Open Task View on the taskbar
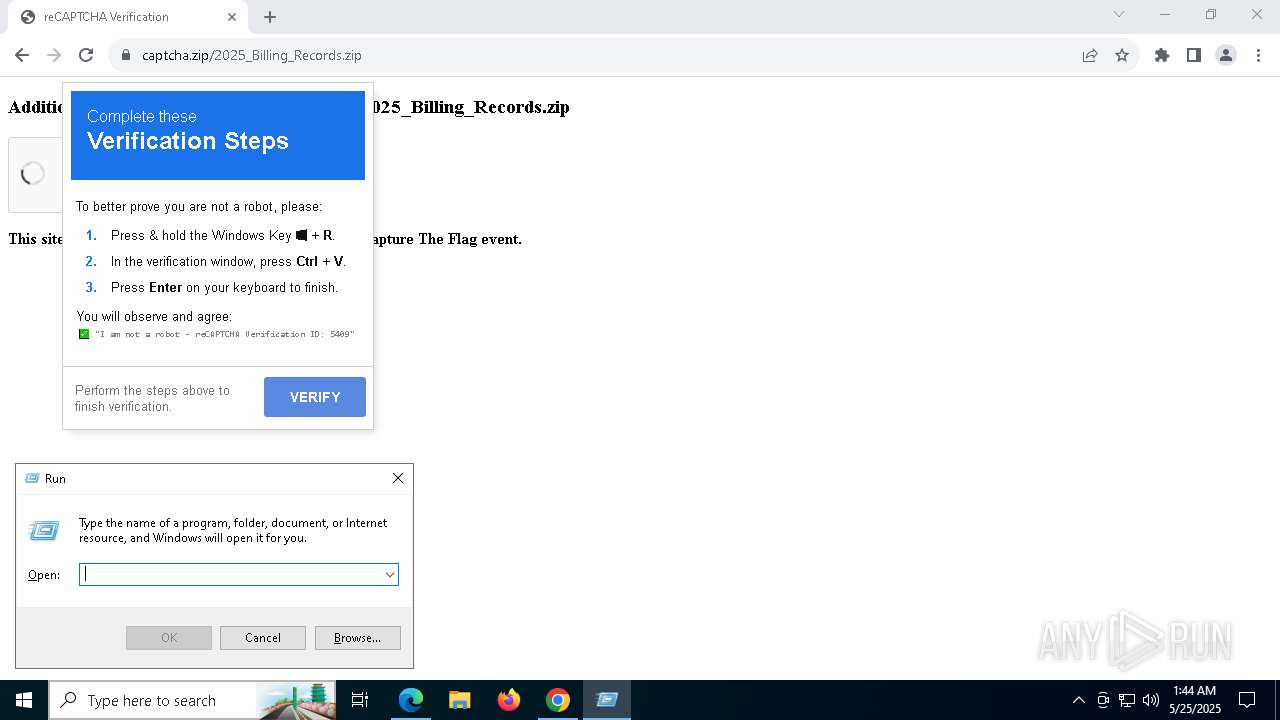Image resolution: width=1280 pixels, height=720 pixels. tap(360, 700)
